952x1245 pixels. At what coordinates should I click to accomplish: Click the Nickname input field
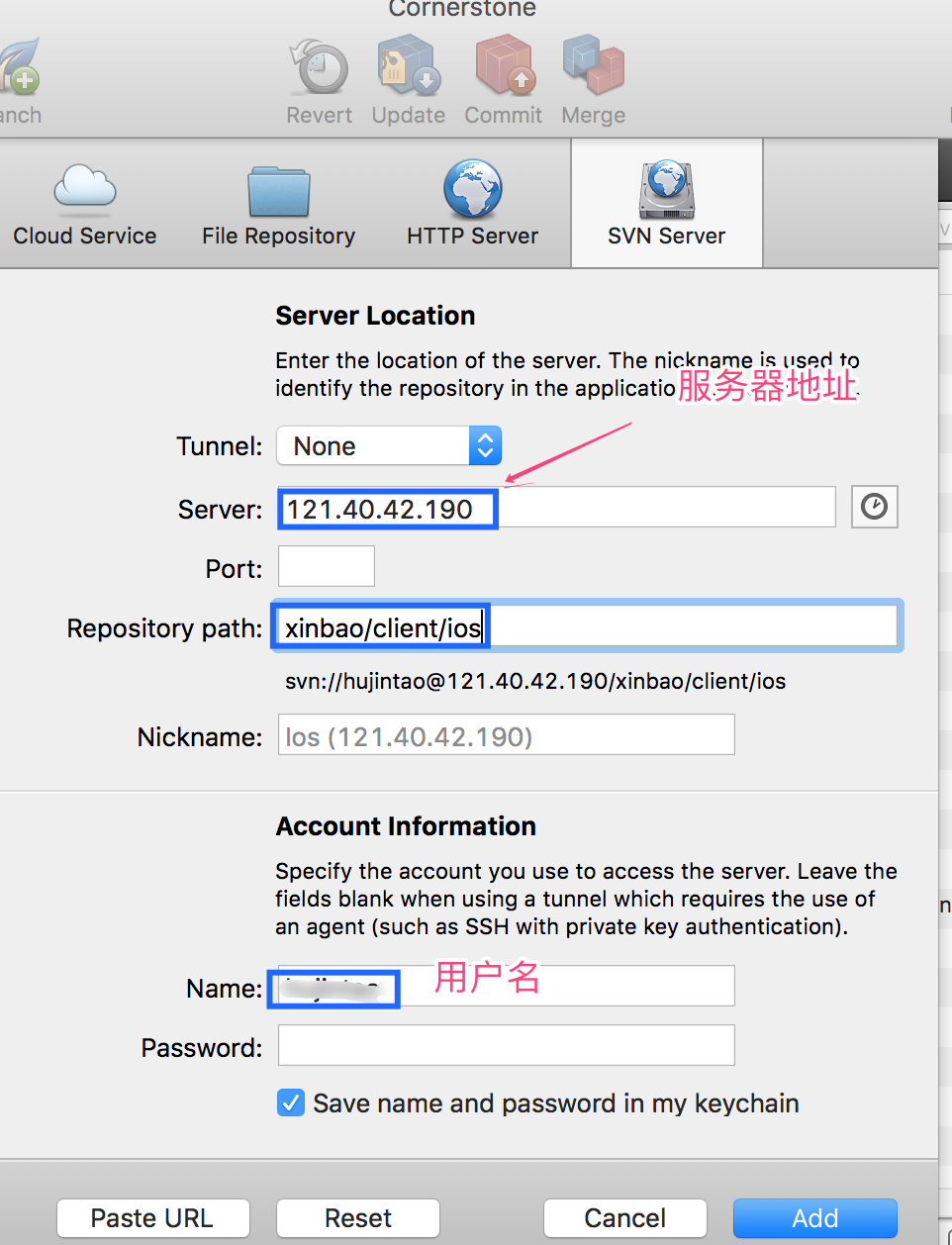[x=507, y=734]
